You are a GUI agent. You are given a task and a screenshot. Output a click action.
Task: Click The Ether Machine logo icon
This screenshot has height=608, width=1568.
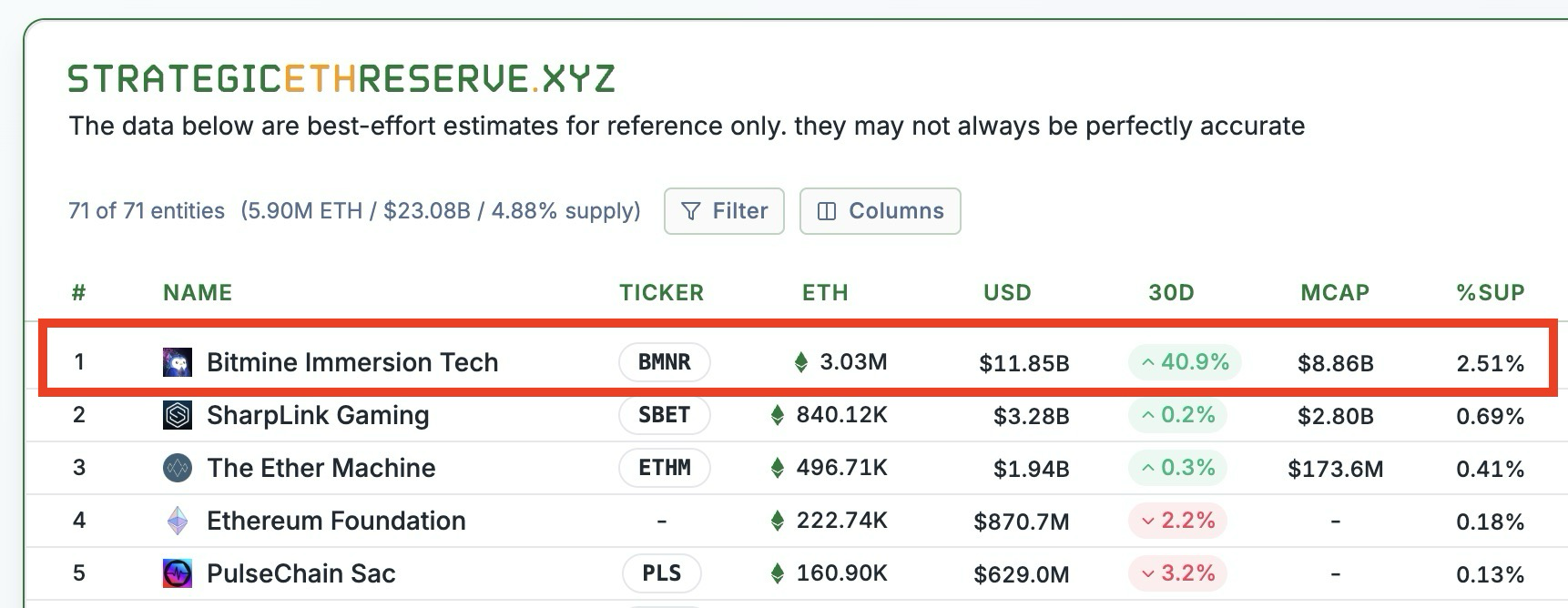pos(178,468)
